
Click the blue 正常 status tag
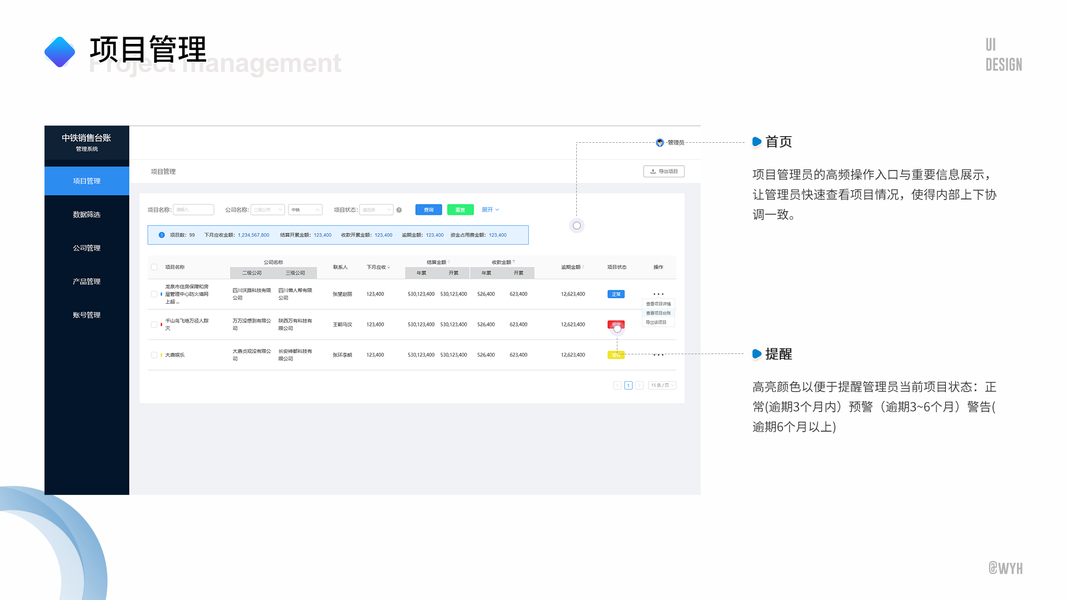click(x=616, y=294)
